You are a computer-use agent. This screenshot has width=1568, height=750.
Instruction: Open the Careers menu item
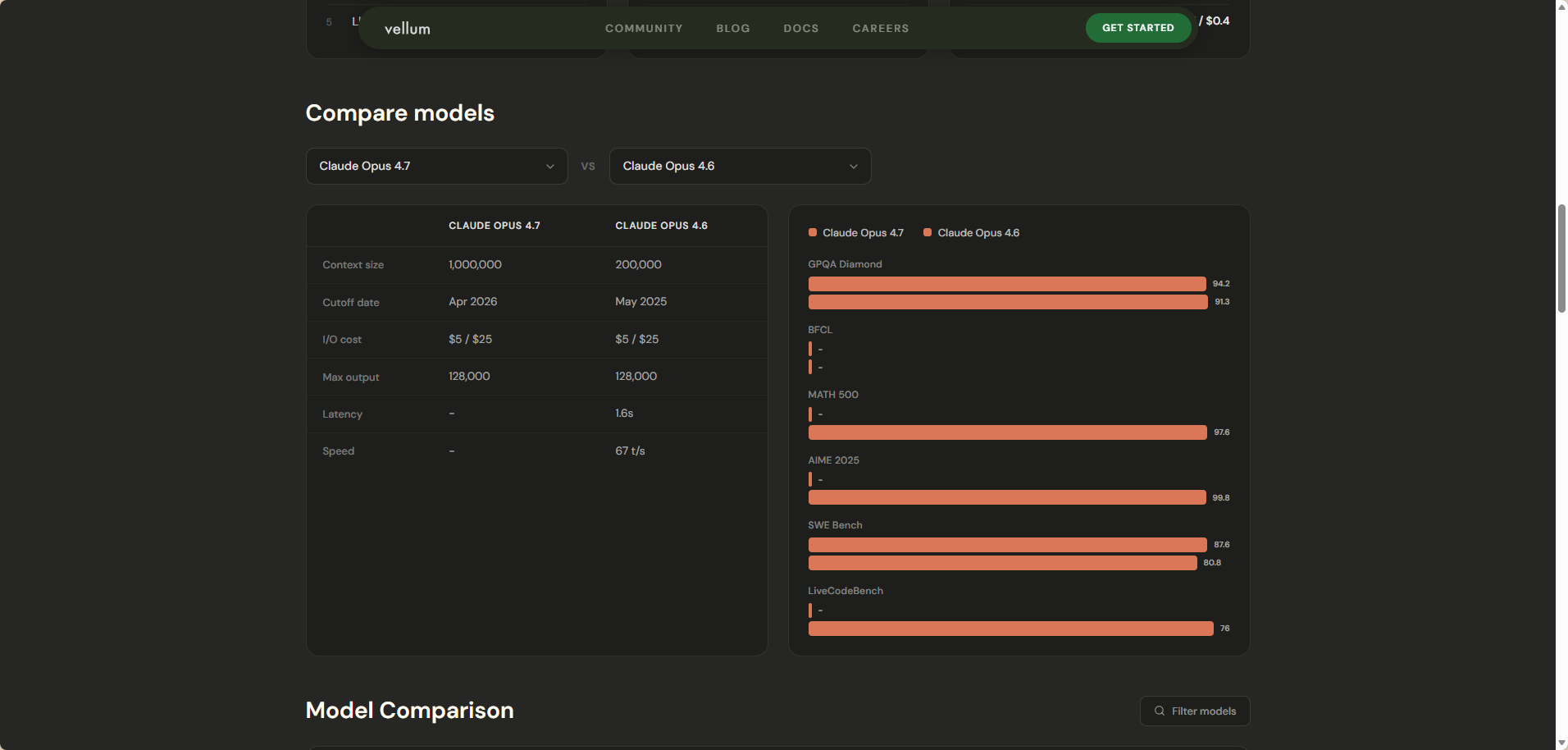point(881,28)
